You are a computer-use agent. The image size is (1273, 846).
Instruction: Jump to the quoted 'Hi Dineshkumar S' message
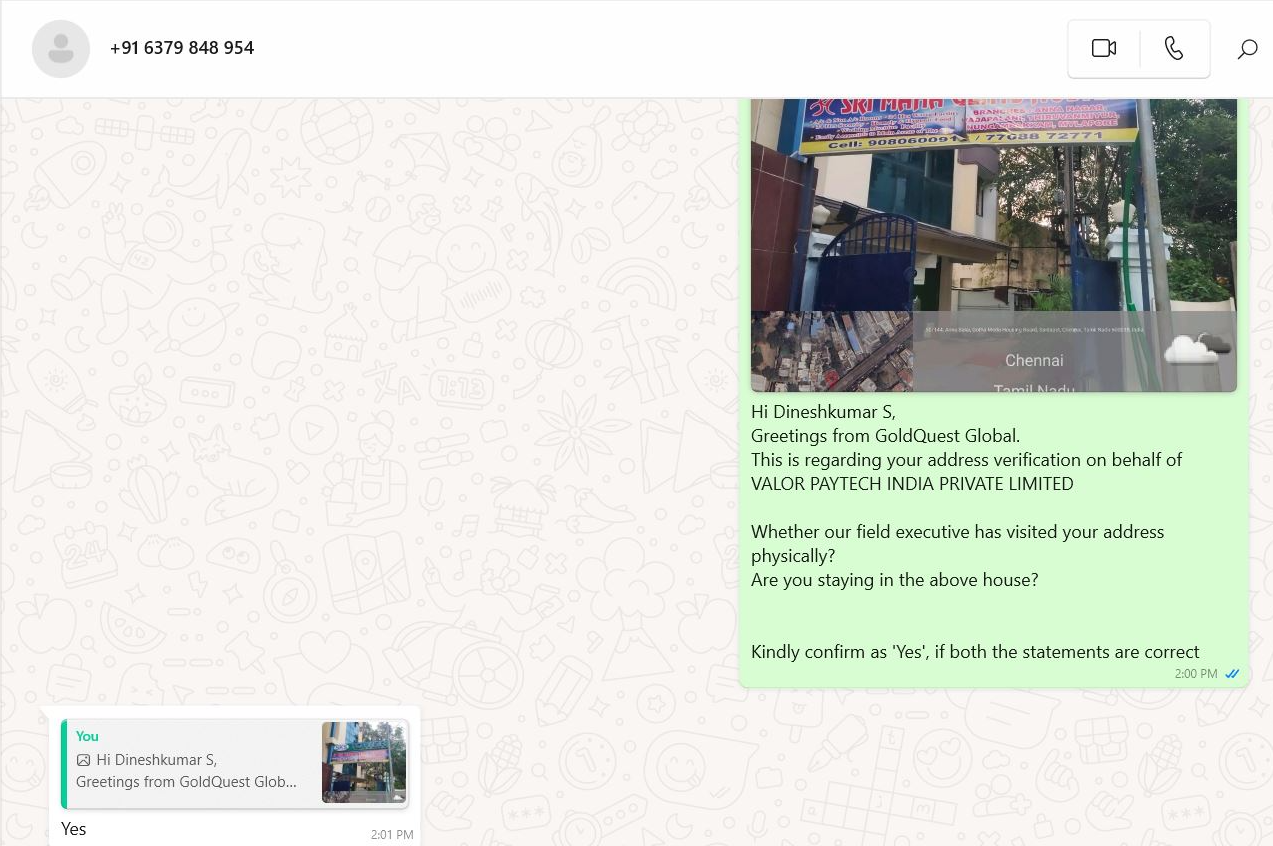234,763
